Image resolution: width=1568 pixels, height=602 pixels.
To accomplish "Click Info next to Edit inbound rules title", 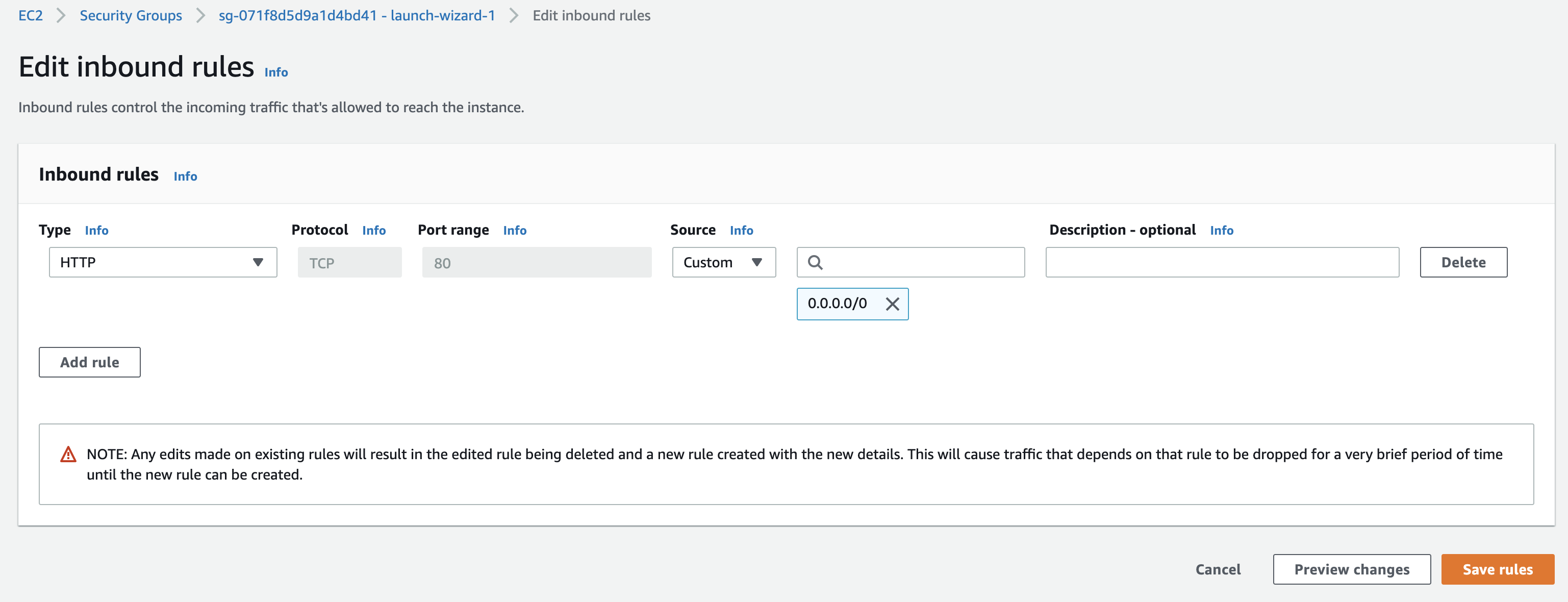I will (276, 72).
